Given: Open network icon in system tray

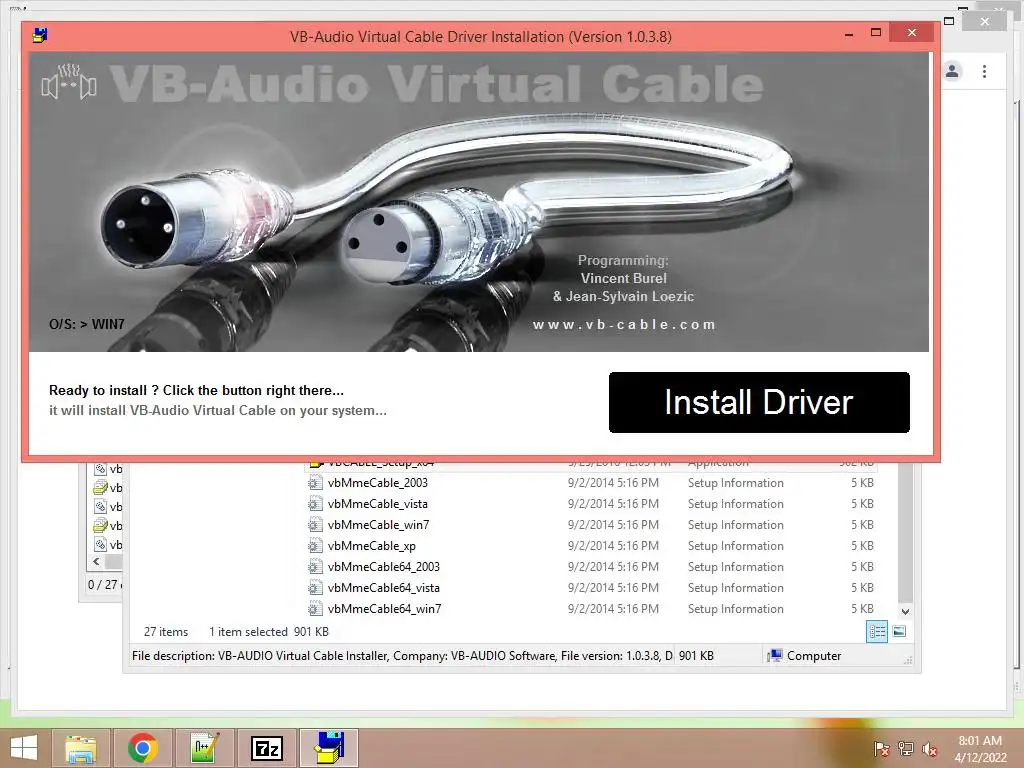Looking at the screenshot, I should click(x=906, y=748).
